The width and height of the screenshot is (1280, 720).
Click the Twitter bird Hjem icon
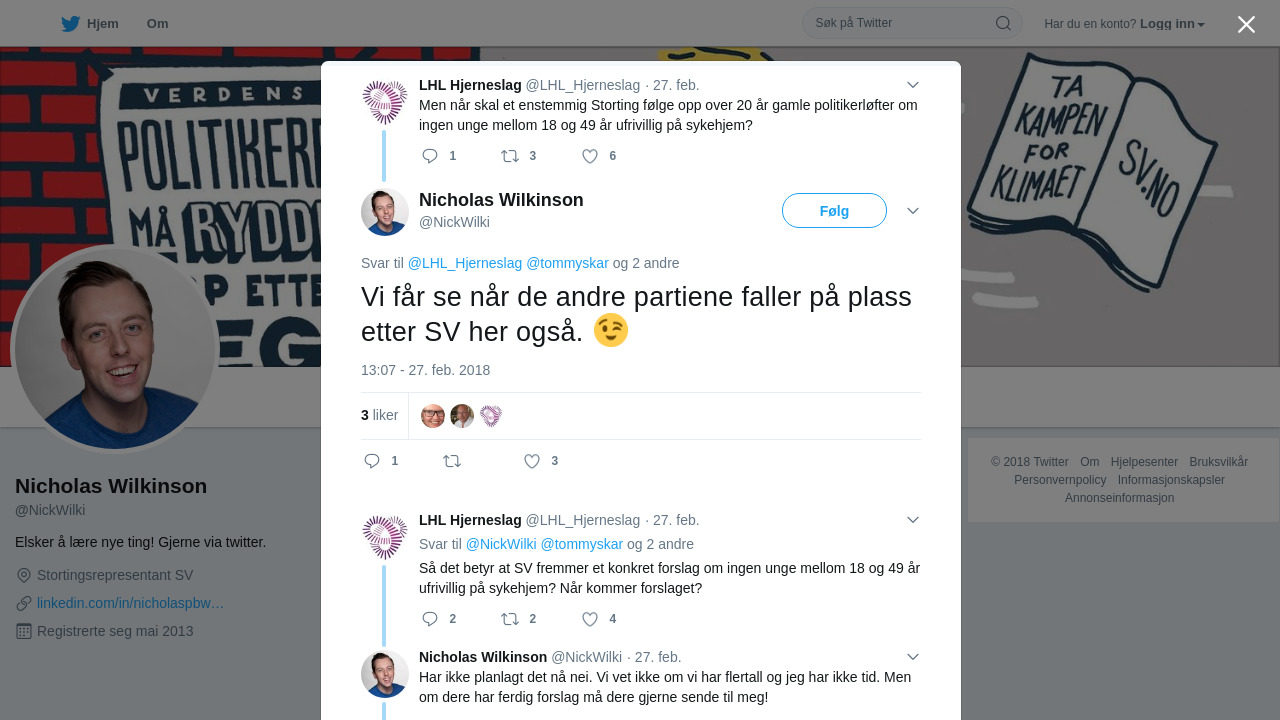(70, 23)
